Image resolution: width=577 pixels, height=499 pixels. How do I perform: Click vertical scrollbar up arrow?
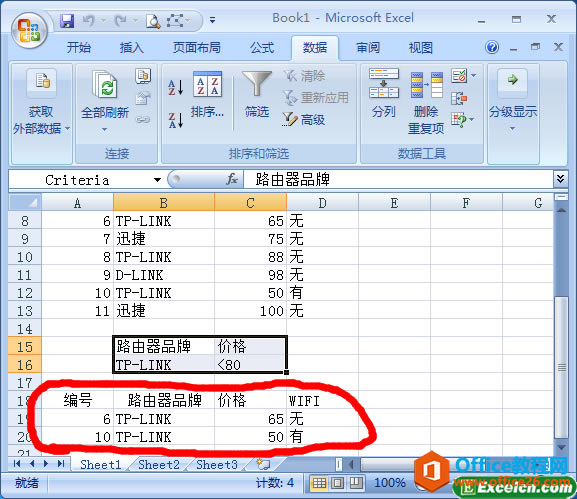[561, 210]
